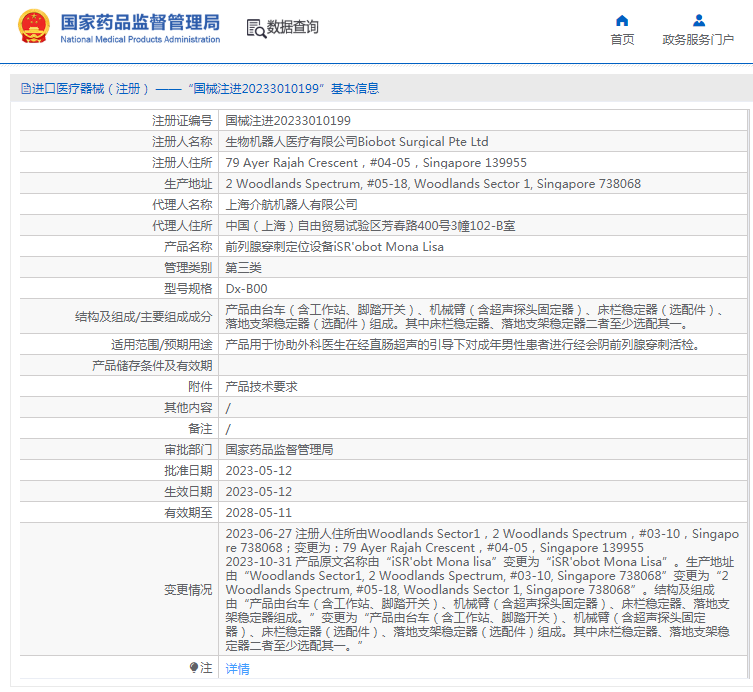Click the 型号规格 row label
Screen dimensions: 753x692
[x=188, y=289]
